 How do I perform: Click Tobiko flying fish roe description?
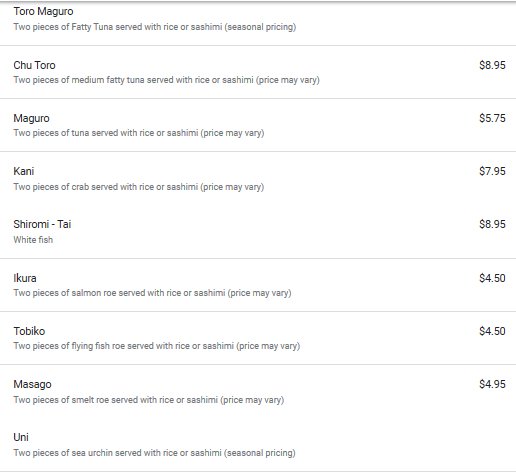[x=157, y=346]
